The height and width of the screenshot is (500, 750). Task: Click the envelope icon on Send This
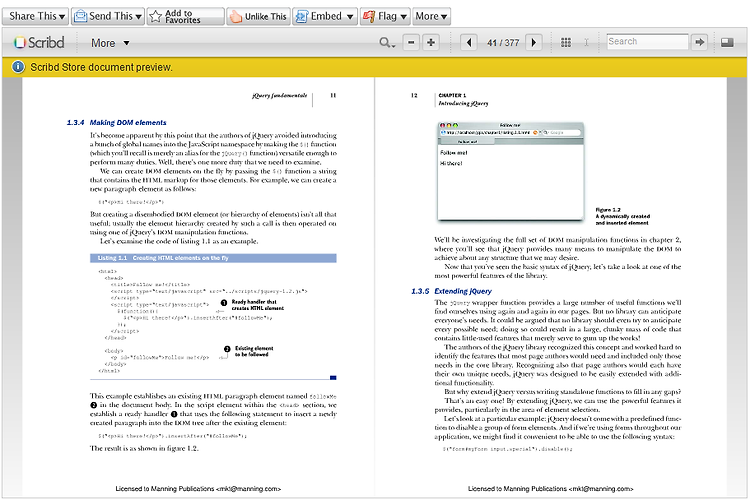(x=81, y=16)
